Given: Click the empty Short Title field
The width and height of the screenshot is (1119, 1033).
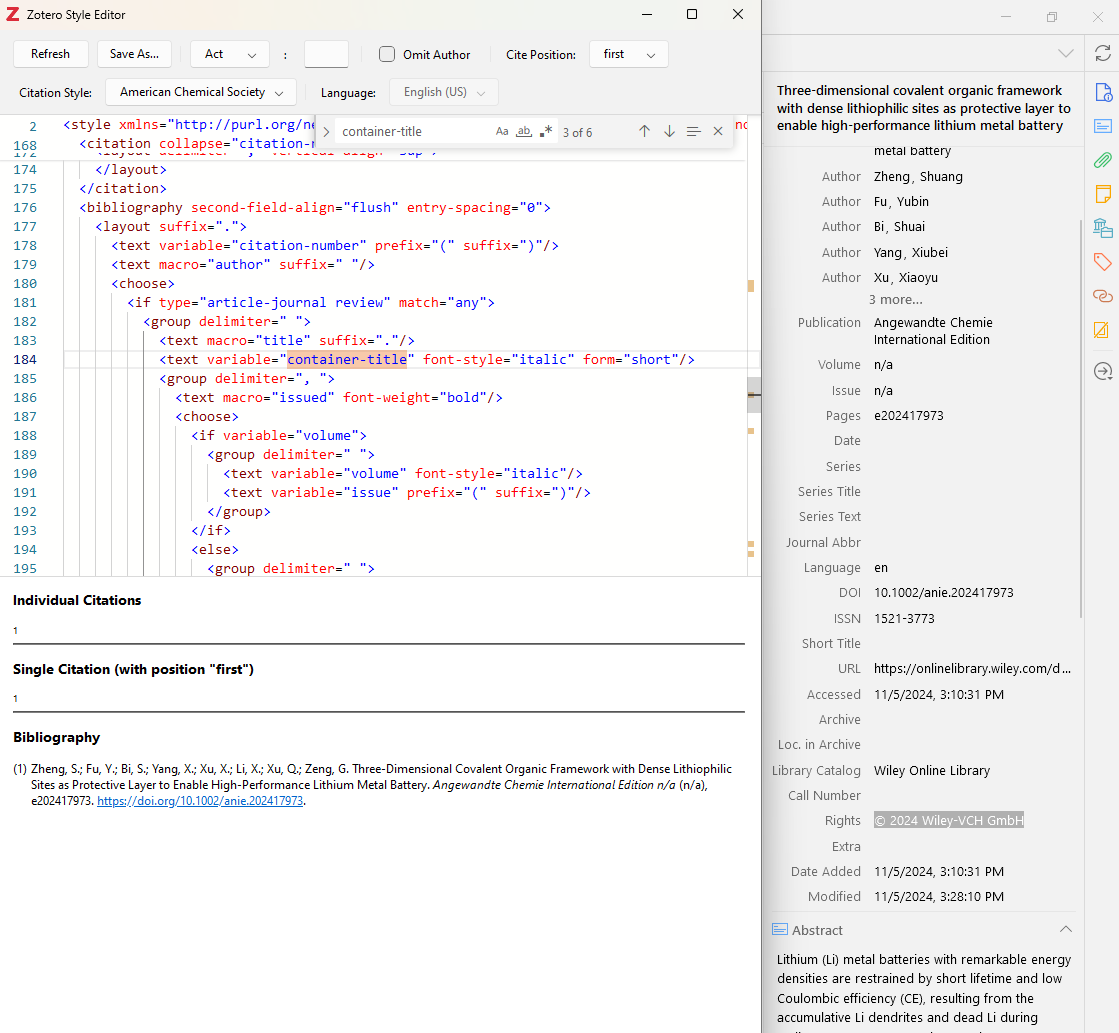Looking at the screenshot, I should (x=971, y=643).
